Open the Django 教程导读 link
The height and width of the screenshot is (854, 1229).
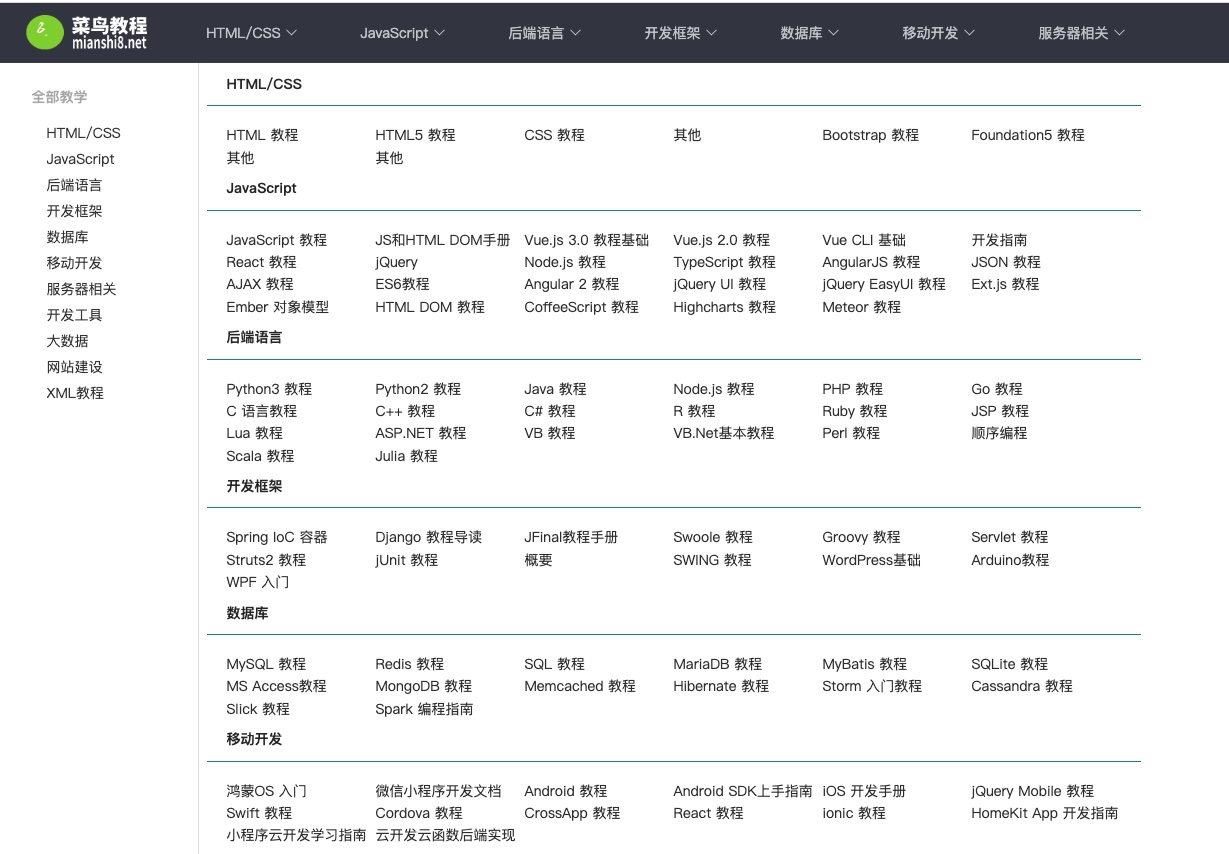click(428, 537)
